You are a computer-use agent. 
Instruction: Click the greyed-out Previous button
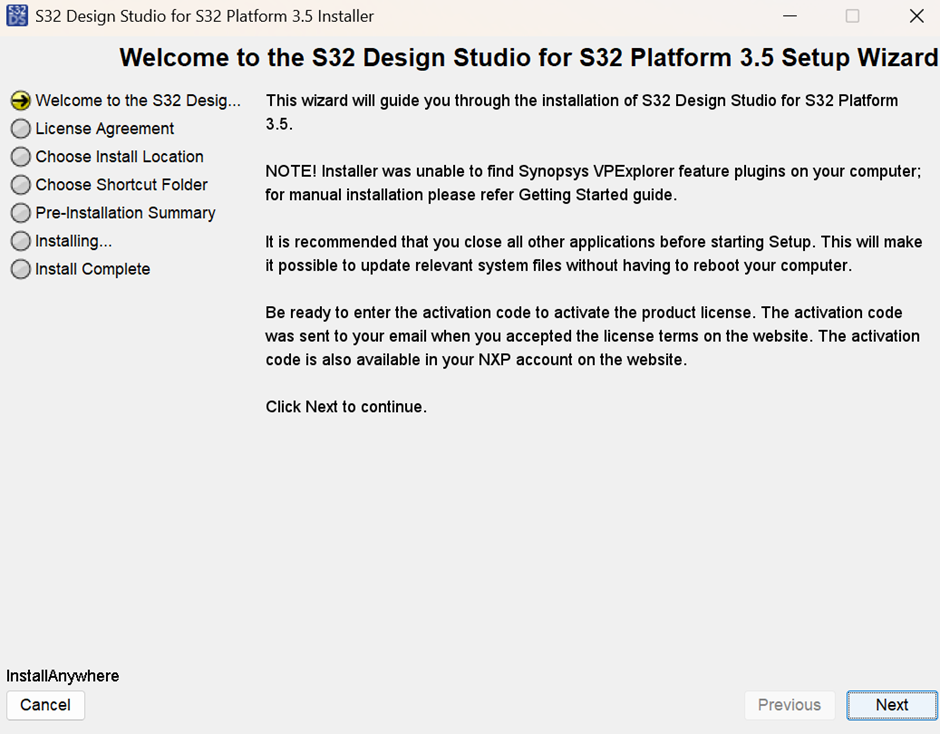tap(790, 705)
